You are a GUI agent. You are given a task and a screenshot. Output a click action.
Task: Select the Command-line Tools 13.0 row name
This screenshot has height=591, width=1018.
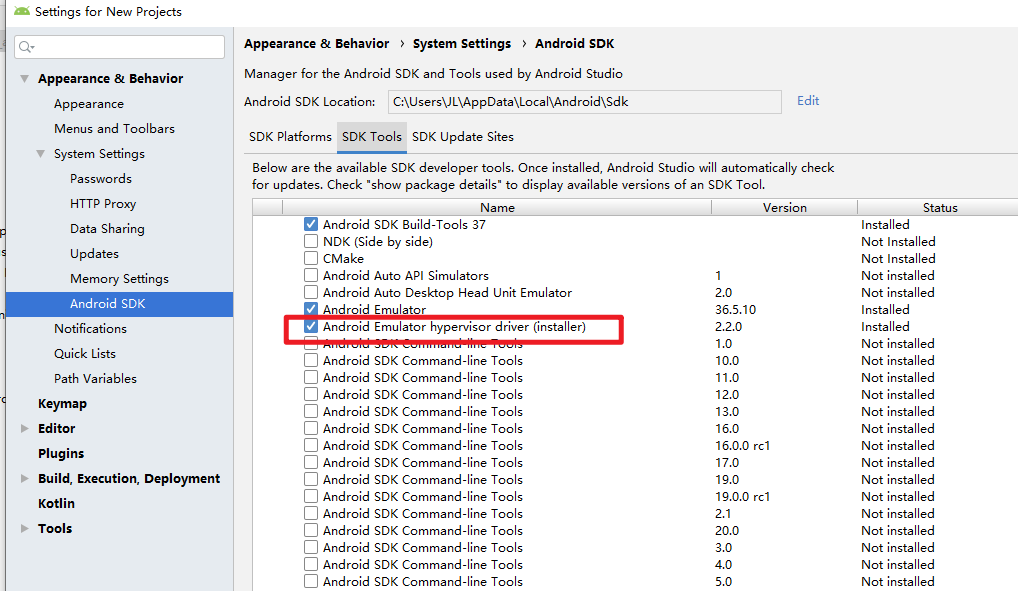pyautogui.click(x=423, y=412)
